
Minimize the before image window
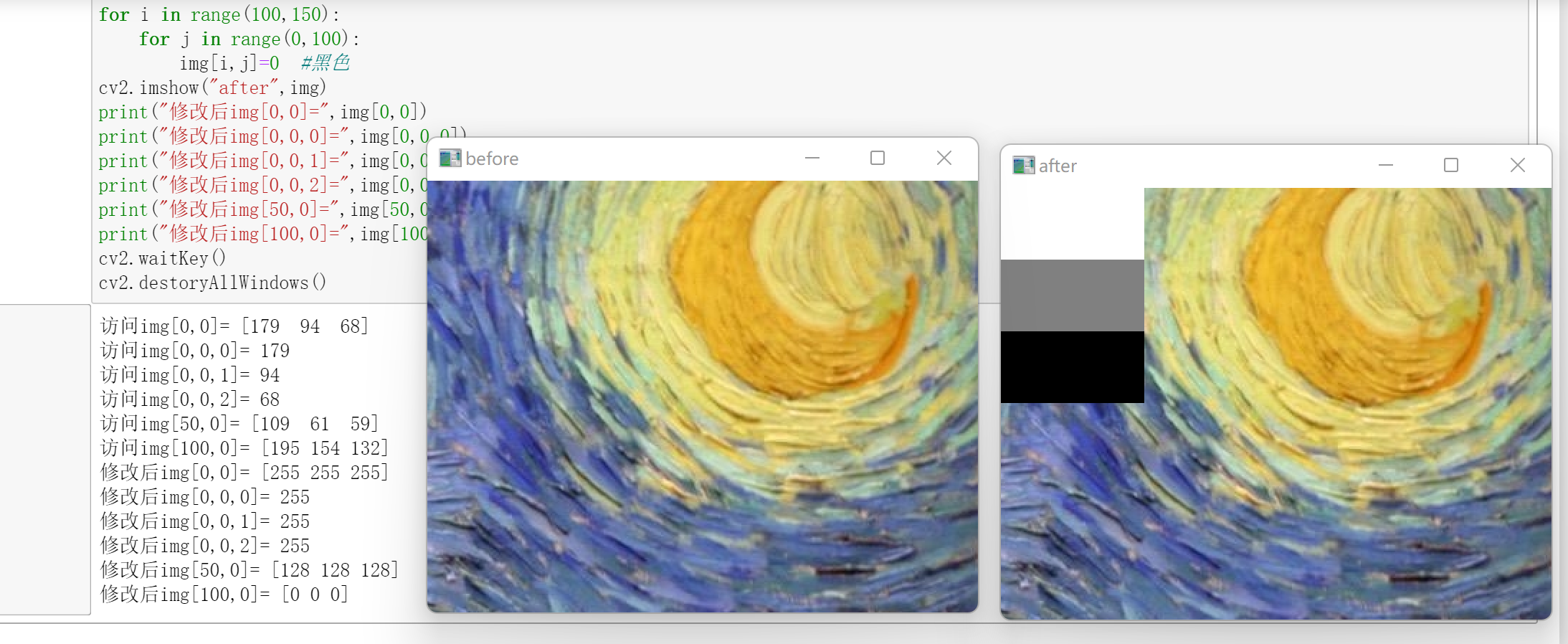812,158
